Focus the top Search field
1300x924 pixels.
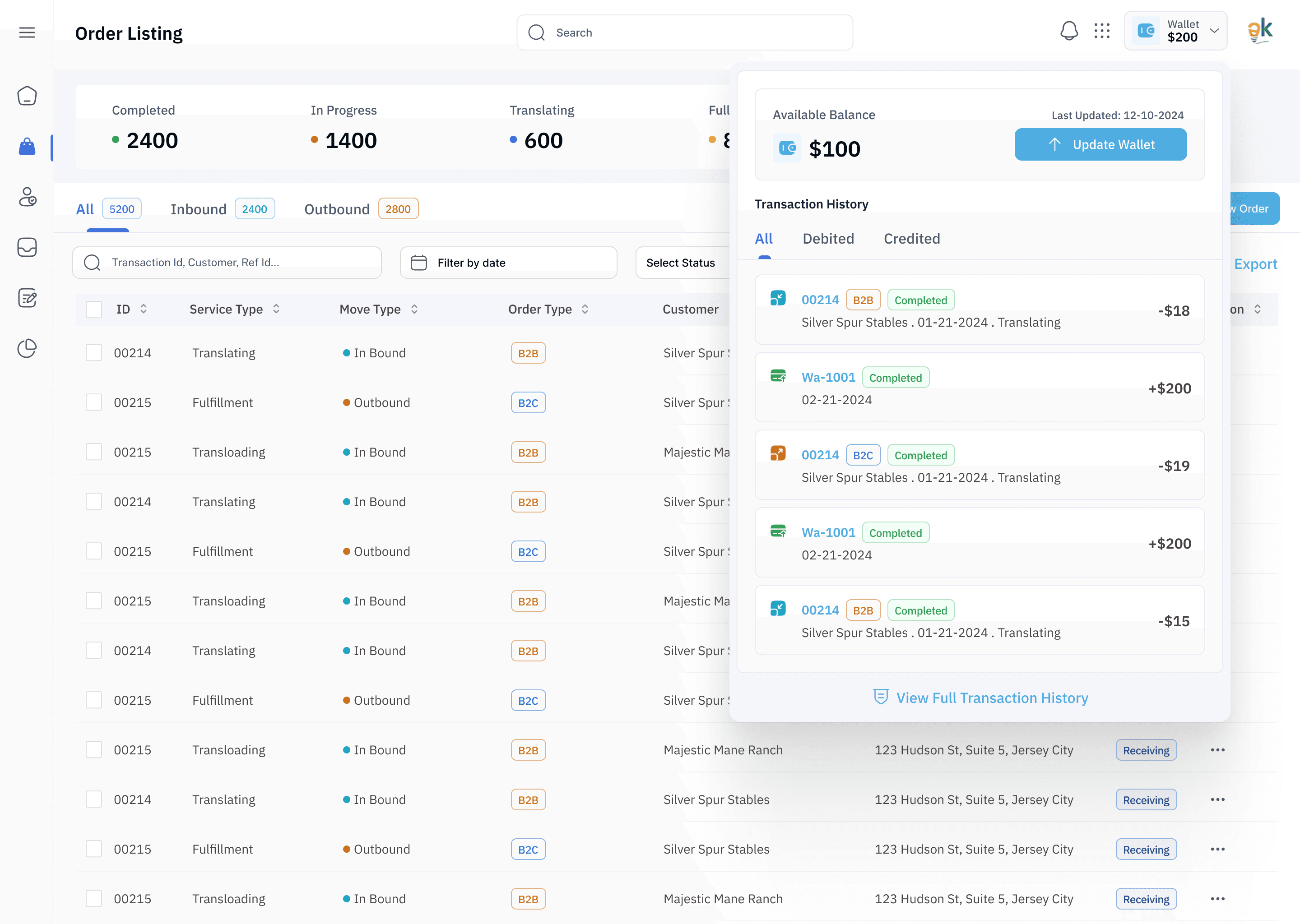684,32
